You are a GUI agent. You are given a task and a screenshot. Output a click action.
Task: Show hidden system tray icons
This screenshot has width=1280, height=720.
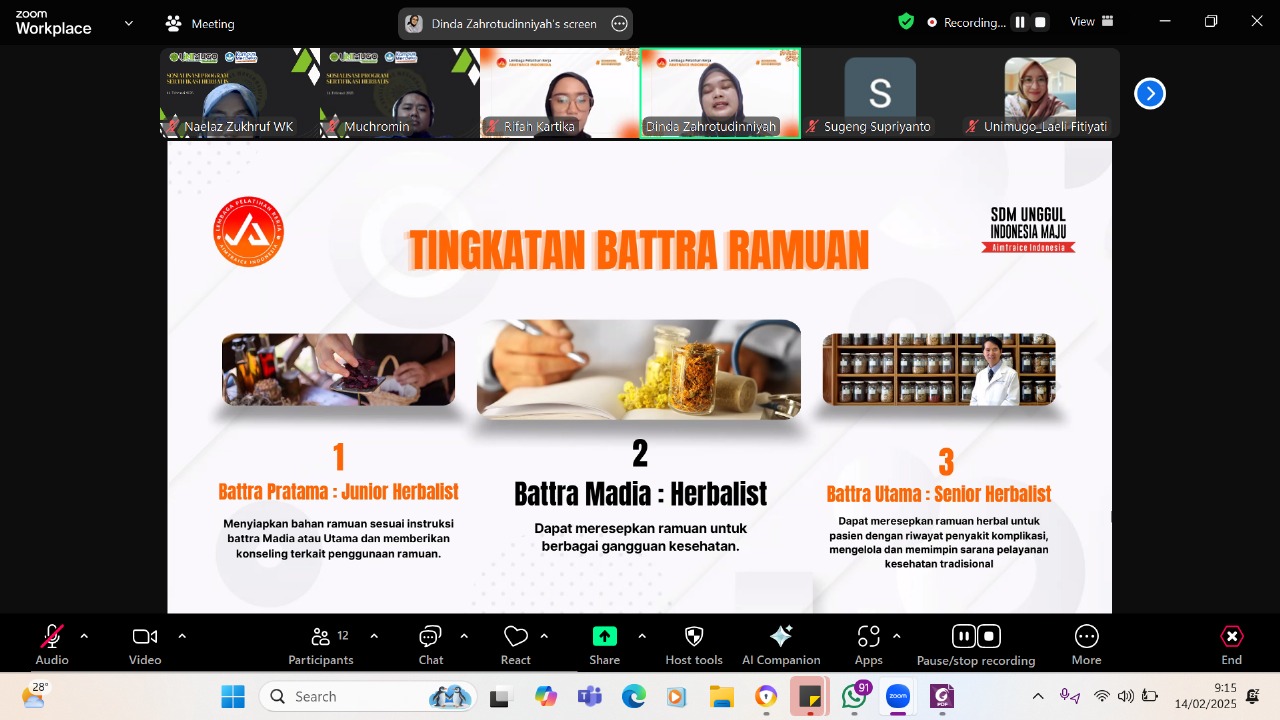(1038, 696)
